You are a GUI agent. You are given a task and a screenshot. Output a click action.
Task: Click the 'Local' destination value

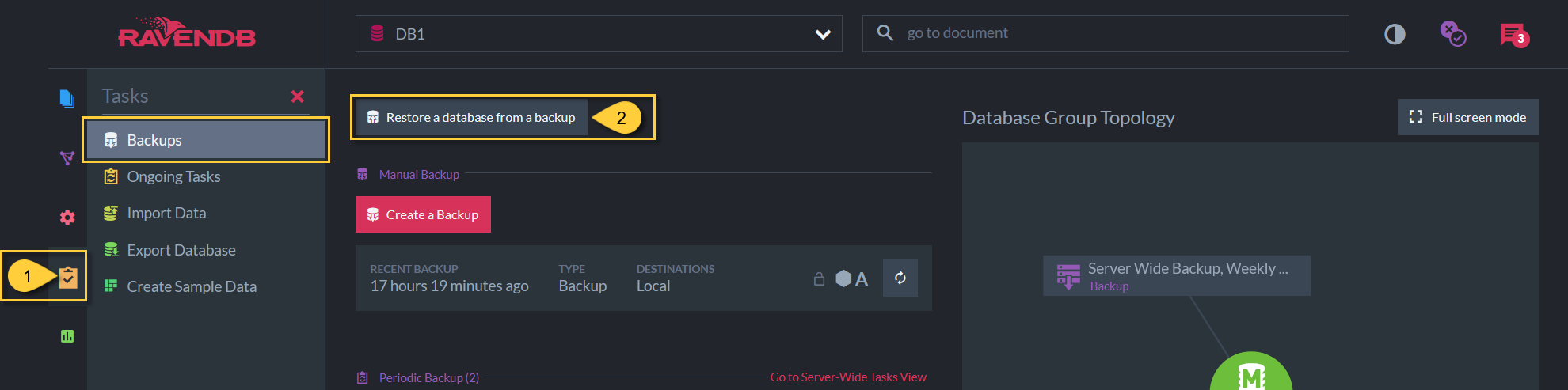tap(653, 286)
